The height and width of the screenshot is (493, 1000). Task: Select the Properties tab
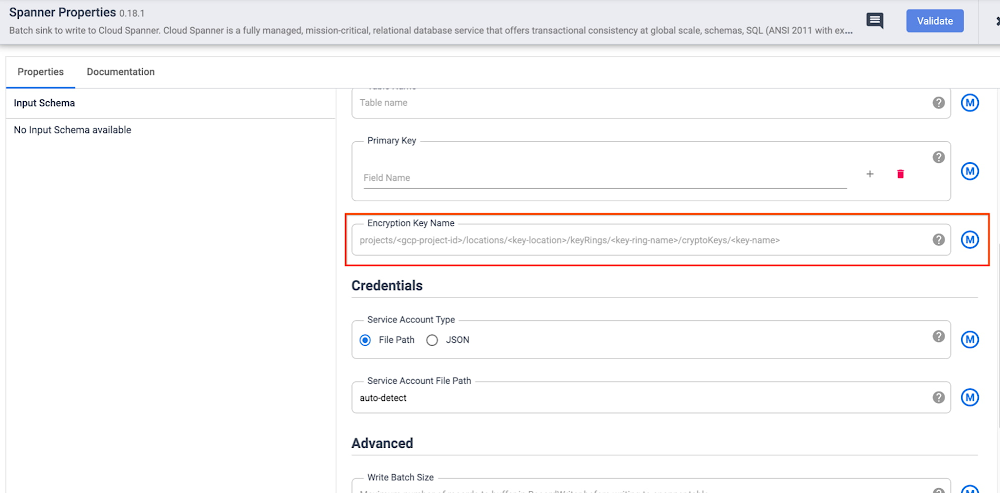[x=40, y=72]
